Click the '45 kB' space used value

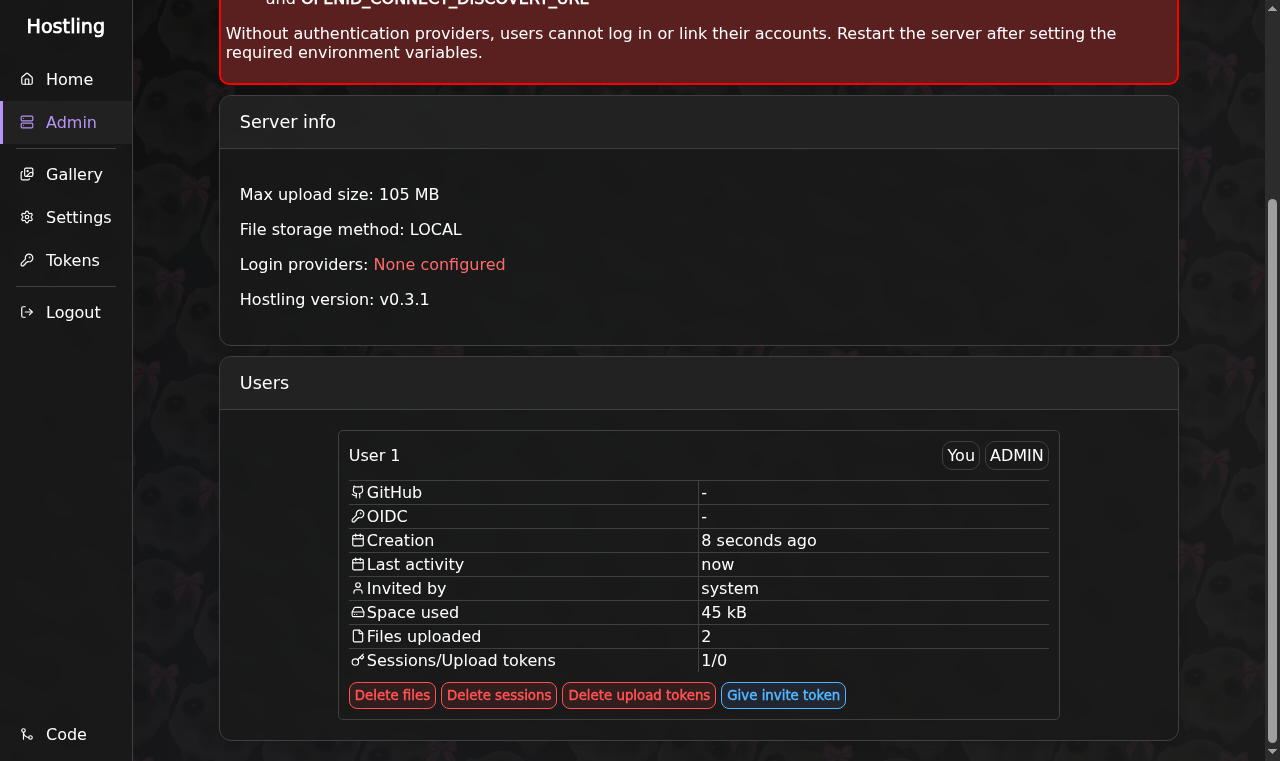pos(724,612)
